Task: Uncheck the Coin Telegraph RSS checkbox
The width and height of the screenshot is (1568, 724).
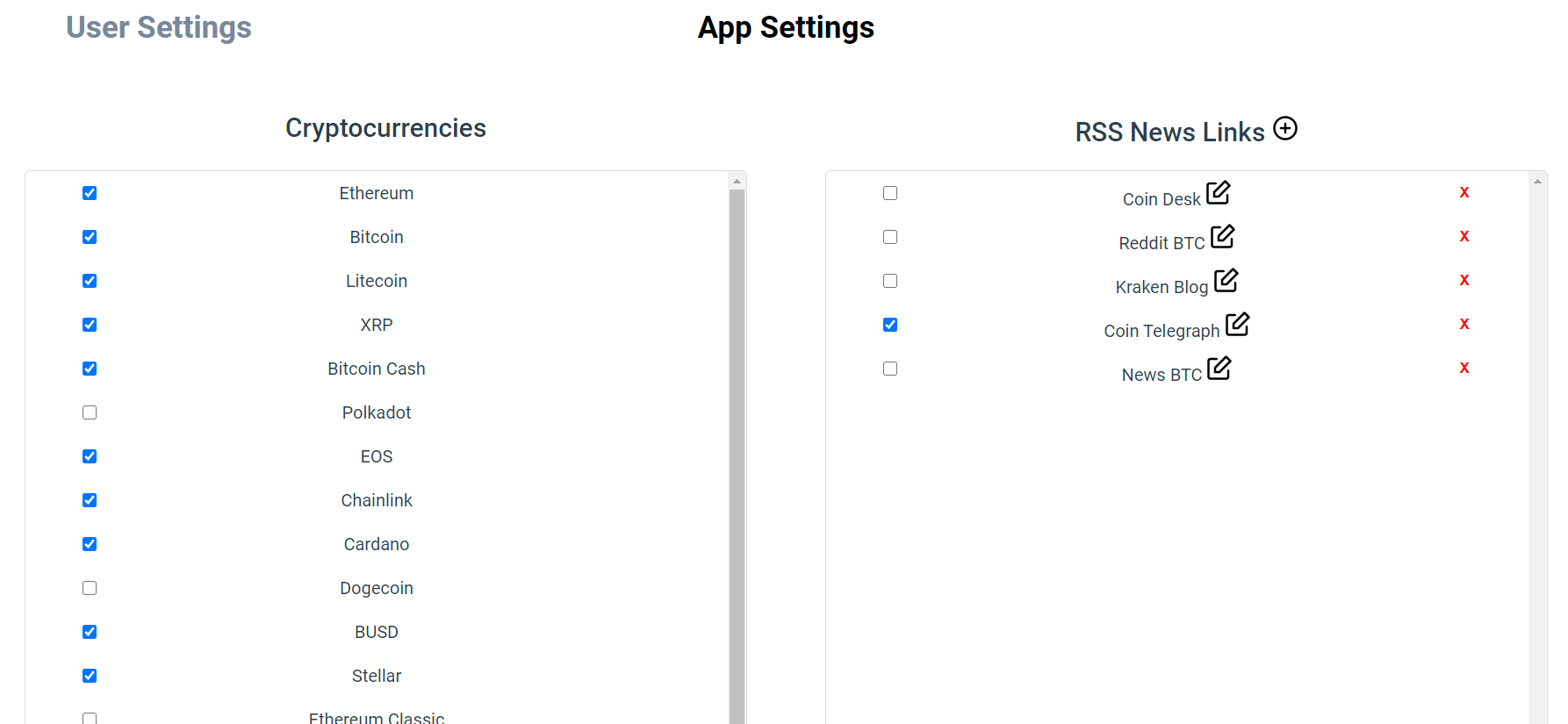Action: pyautogui.click(x=890, y=325)
